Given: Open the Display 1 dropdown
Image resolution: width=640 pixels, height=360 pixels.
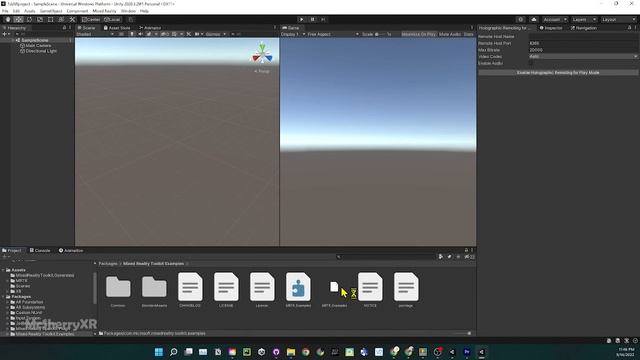Looking at the screenshot, I should click(x=293, y=34).
